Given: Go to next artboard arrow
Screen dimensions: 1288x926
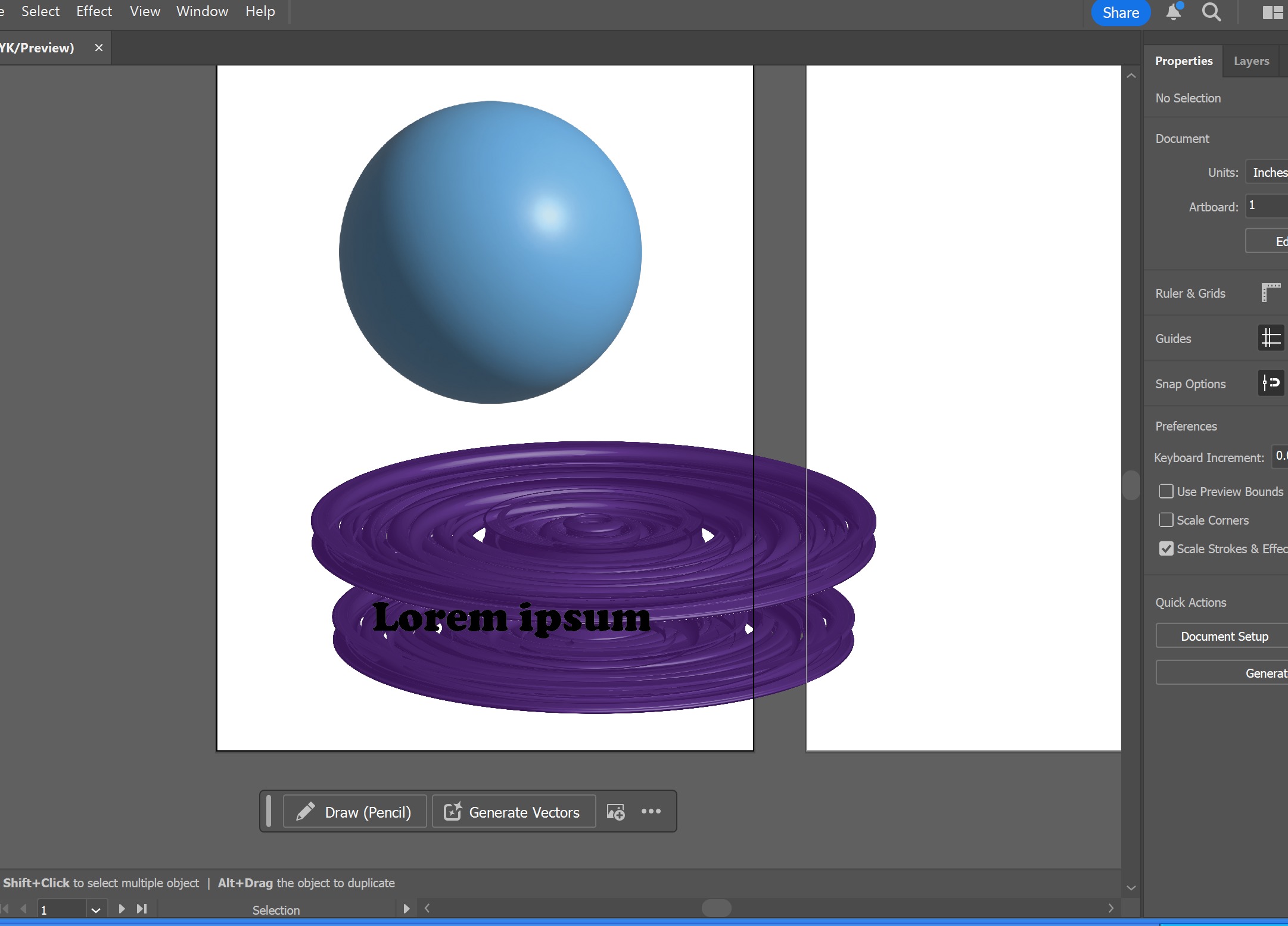Looking at the screenshot, I should coord(122,909).
